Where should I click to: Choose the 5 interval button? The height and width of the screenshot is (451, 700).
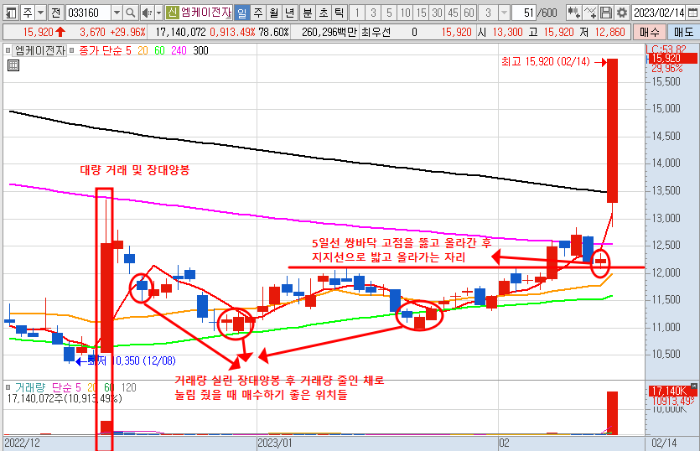tap(389, 13)
